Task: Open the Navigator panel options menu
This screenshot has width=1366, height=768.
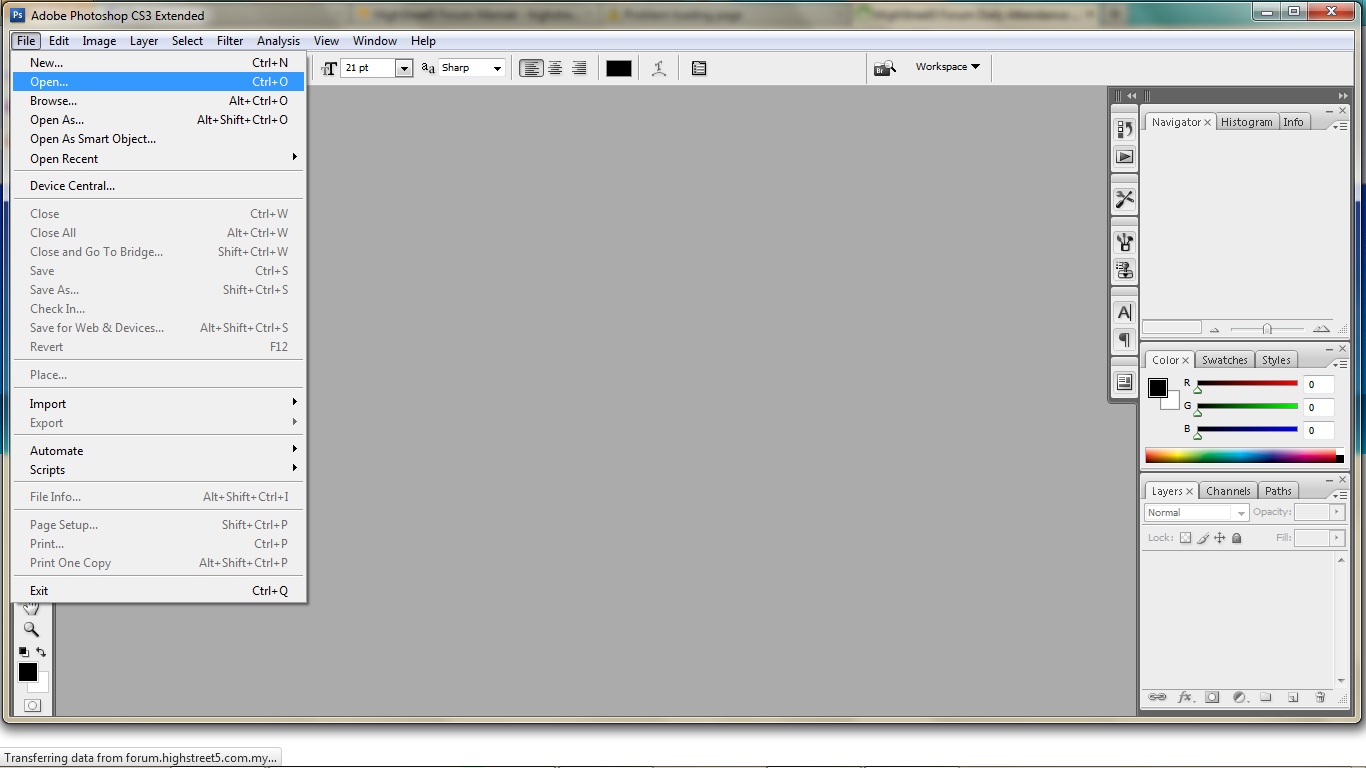Action: [1341, 126]
